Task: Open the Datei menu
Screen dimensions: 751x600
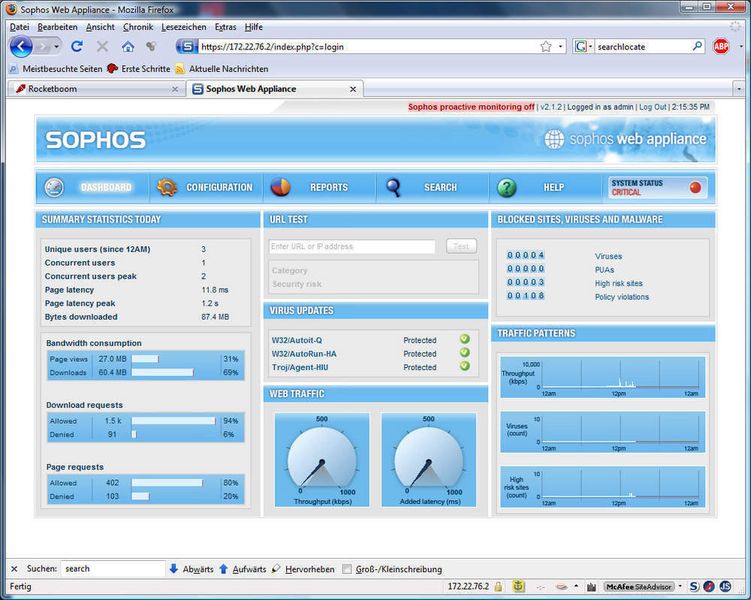Action: pyautogui.click(x=20, y=27)
